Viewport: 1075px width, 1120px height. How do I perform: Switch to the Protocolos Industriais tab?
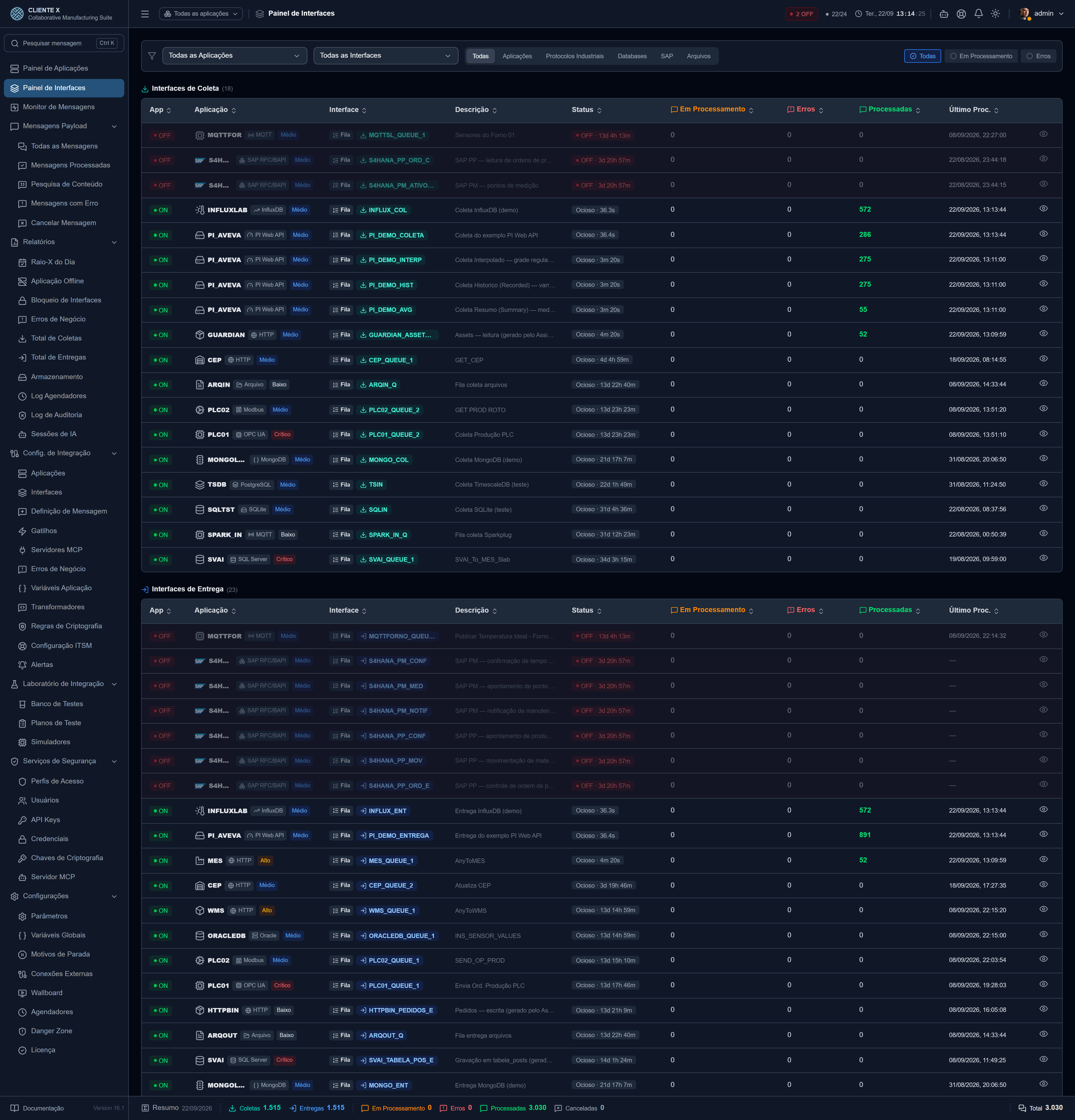point(574,56)
